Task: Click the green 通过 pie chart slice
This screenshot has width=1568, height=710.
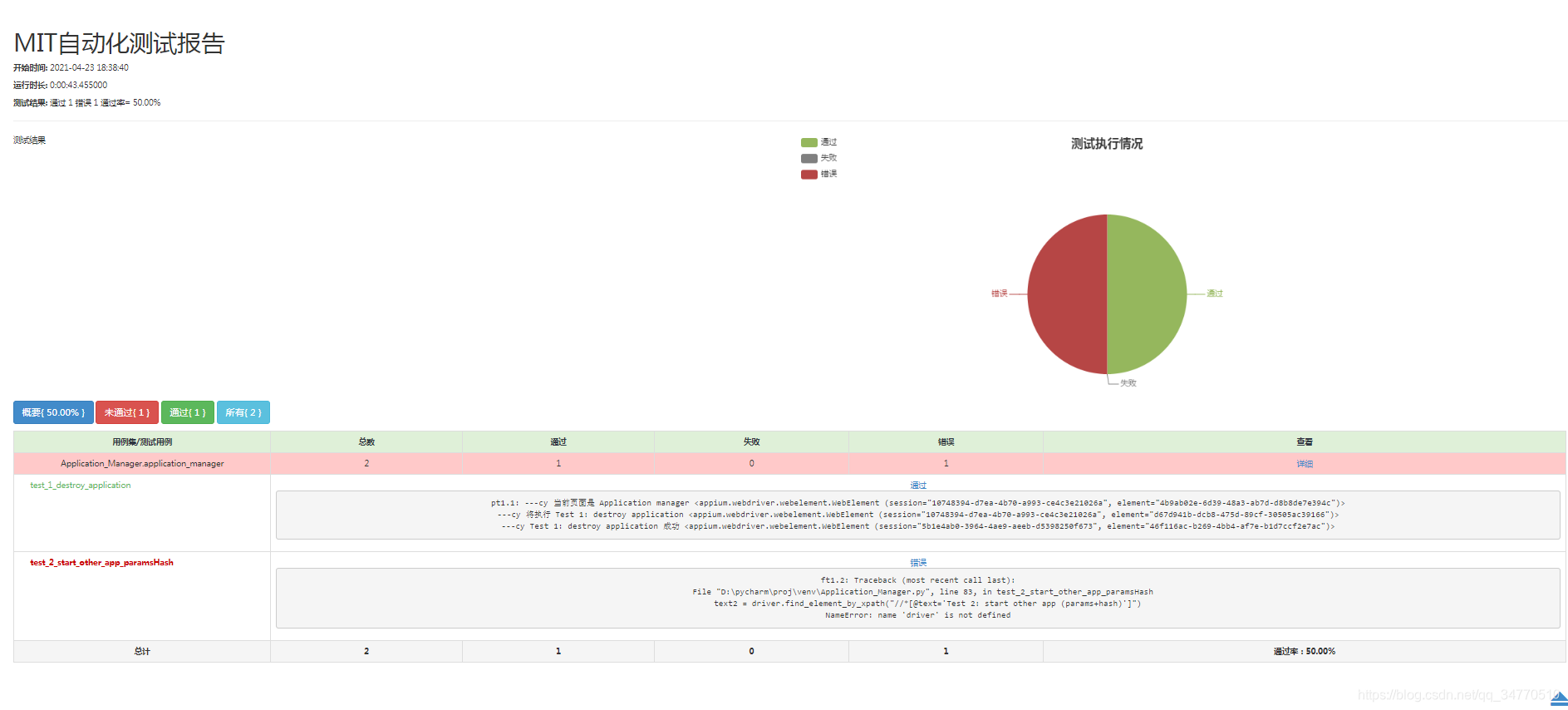Action: pos(1147,294)
